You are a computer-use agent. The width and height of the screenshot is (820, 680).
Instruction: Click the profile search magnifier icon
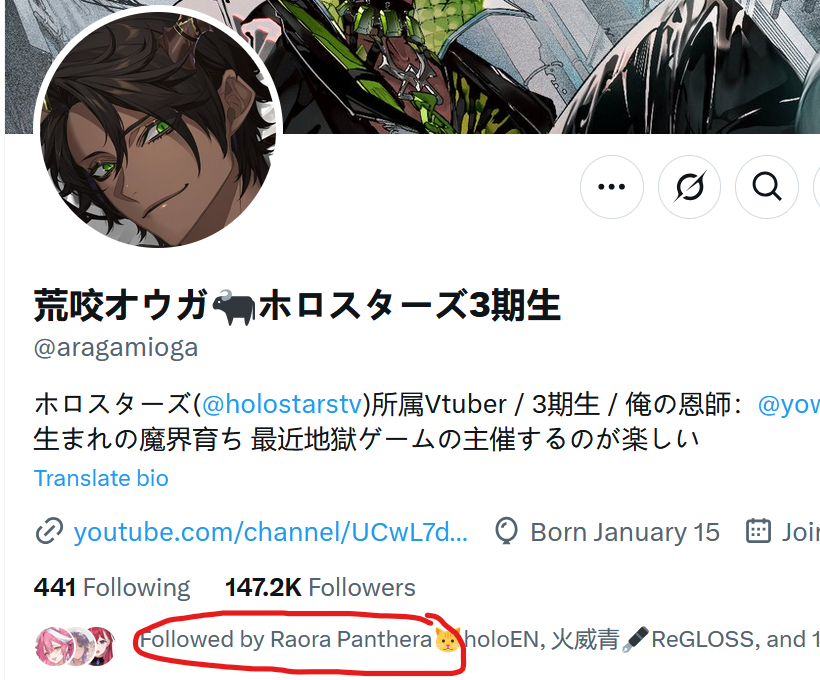(x=767, y=187)
